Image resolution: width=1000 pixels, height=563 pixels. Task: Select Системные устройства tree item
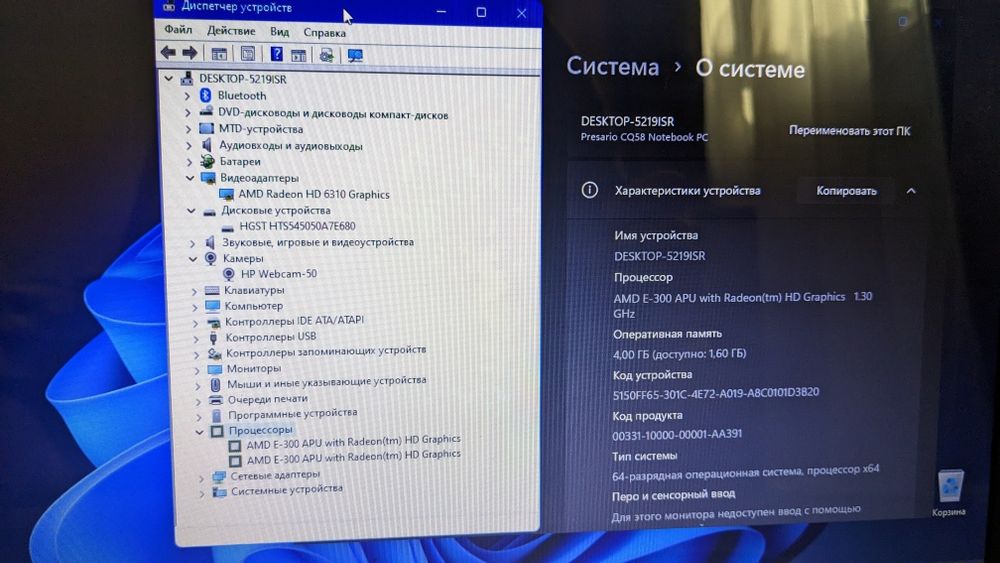pos(286,490)
